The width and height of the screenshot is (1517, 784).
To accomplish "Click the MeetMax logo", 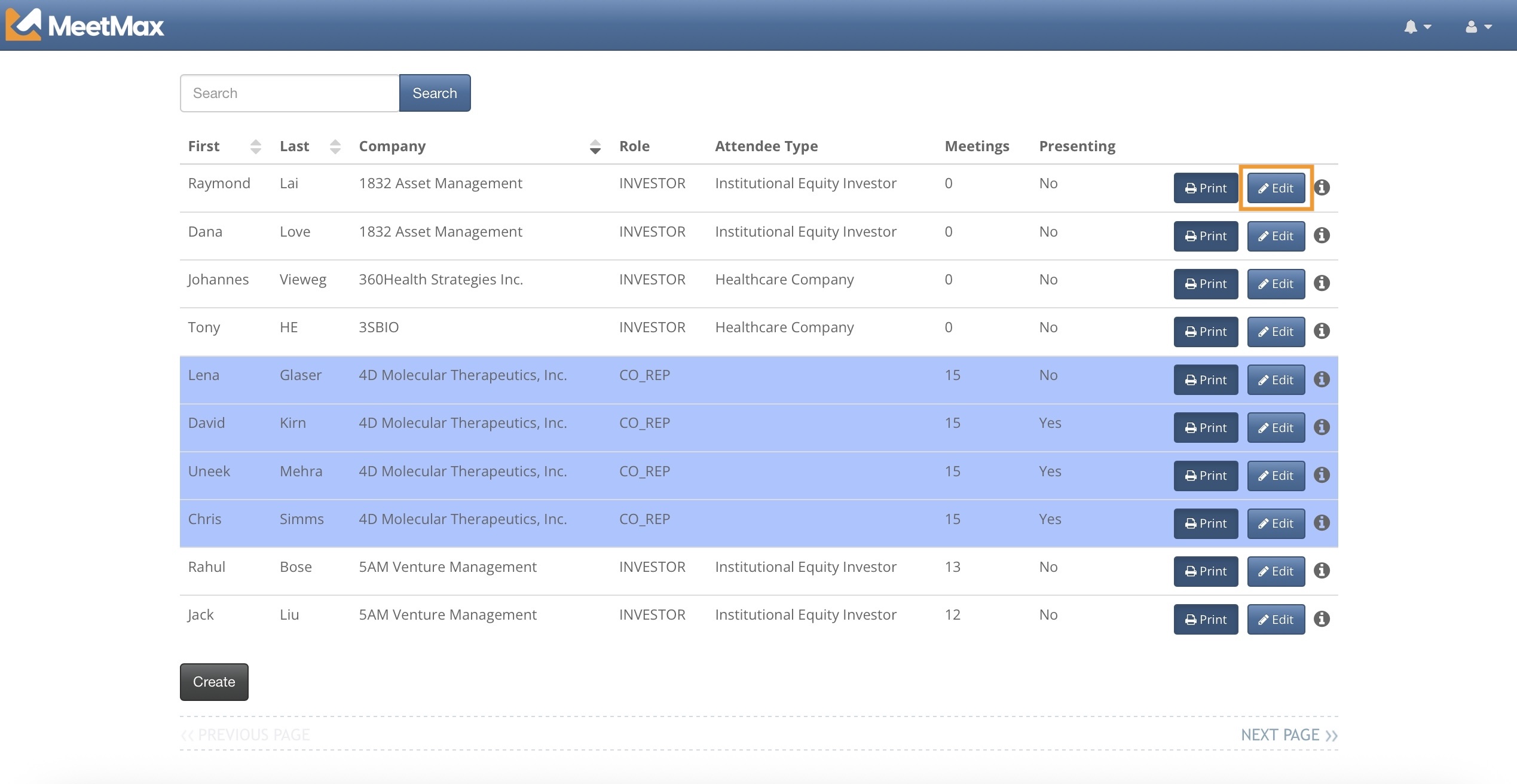I will [x=85, y=25].
